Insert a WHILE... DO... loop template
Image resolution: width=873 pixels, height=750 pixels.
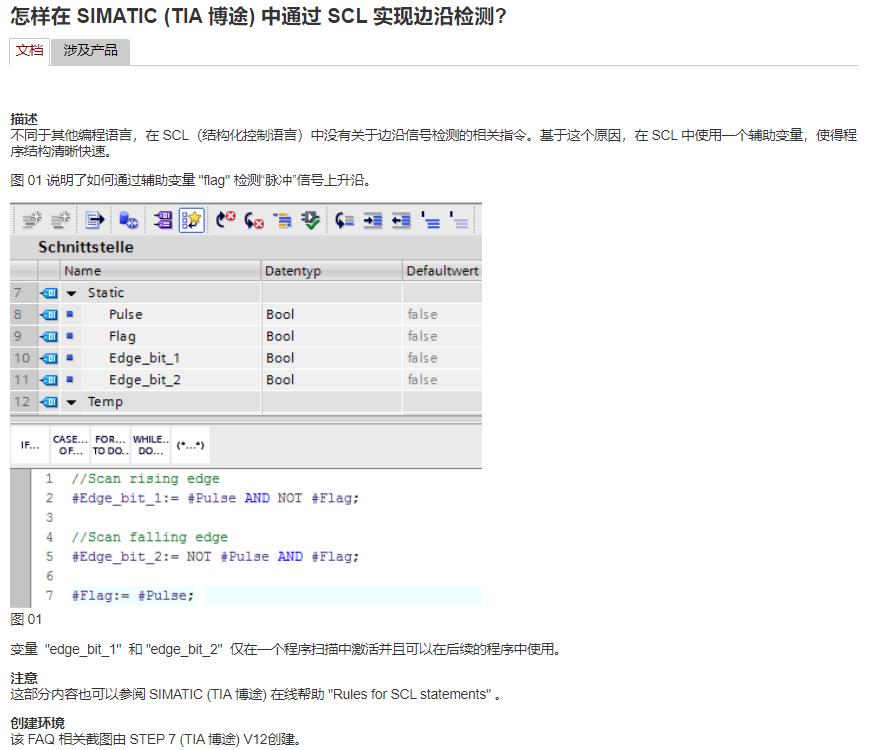click(x=150, y=445)
